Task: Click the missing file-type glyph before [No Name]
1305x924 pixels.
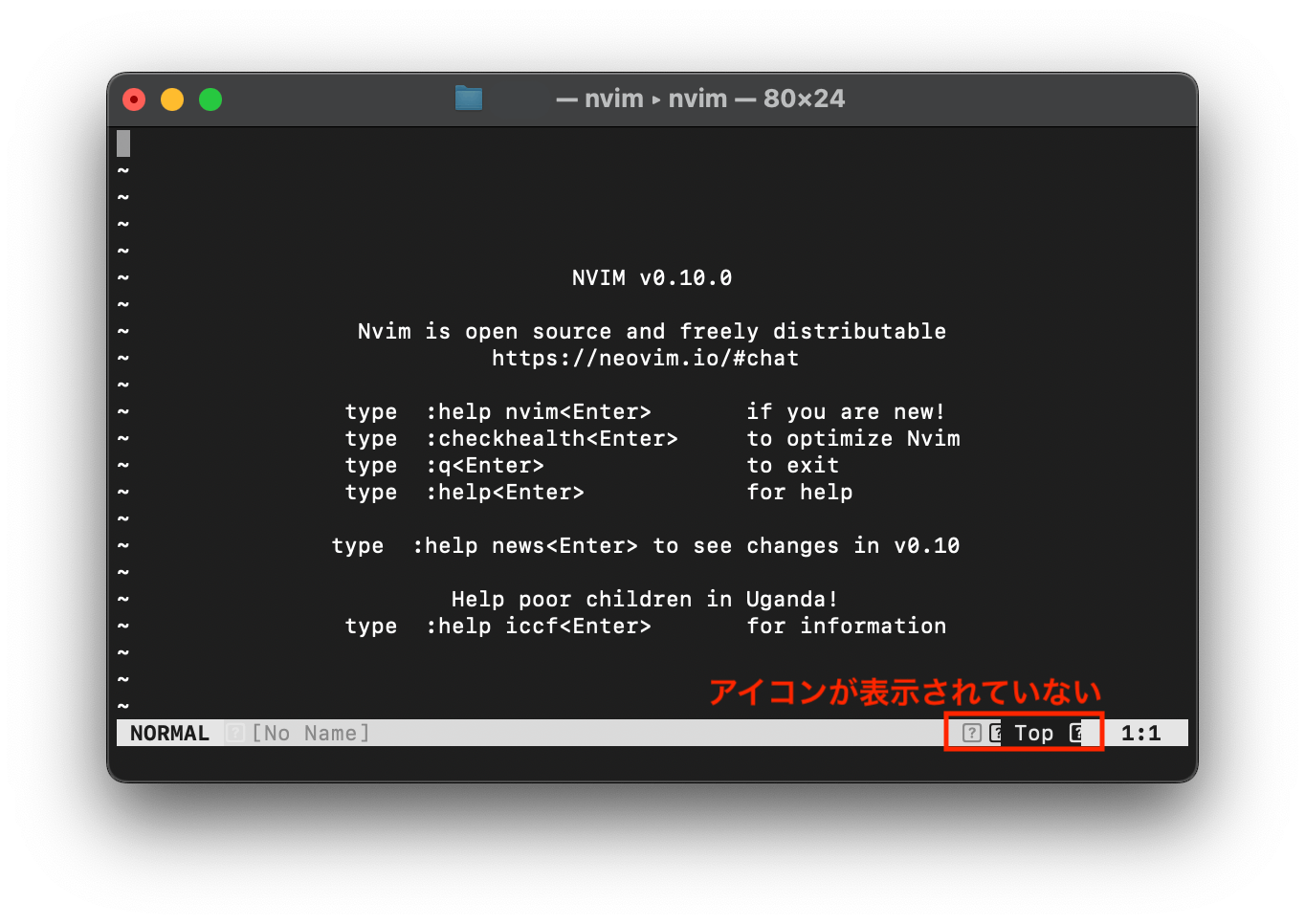Action: pyautogui.click(x=234, y=733)
